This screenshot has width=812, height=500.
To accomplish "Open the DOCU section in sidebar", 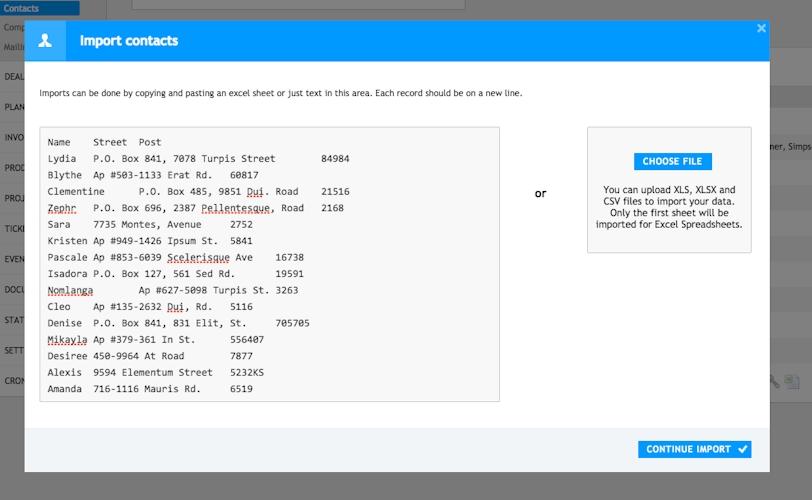I will click(13, 289).
